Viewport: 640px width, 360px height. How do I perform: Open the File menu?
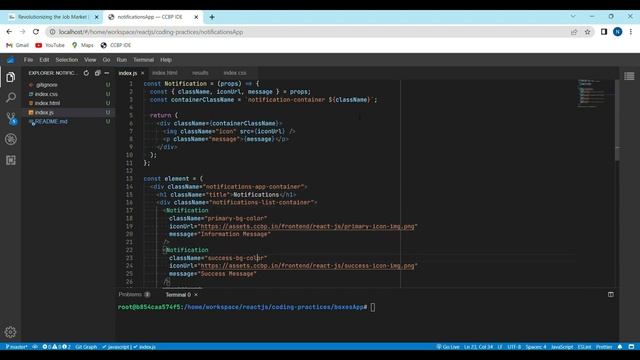tap(28, 60)
